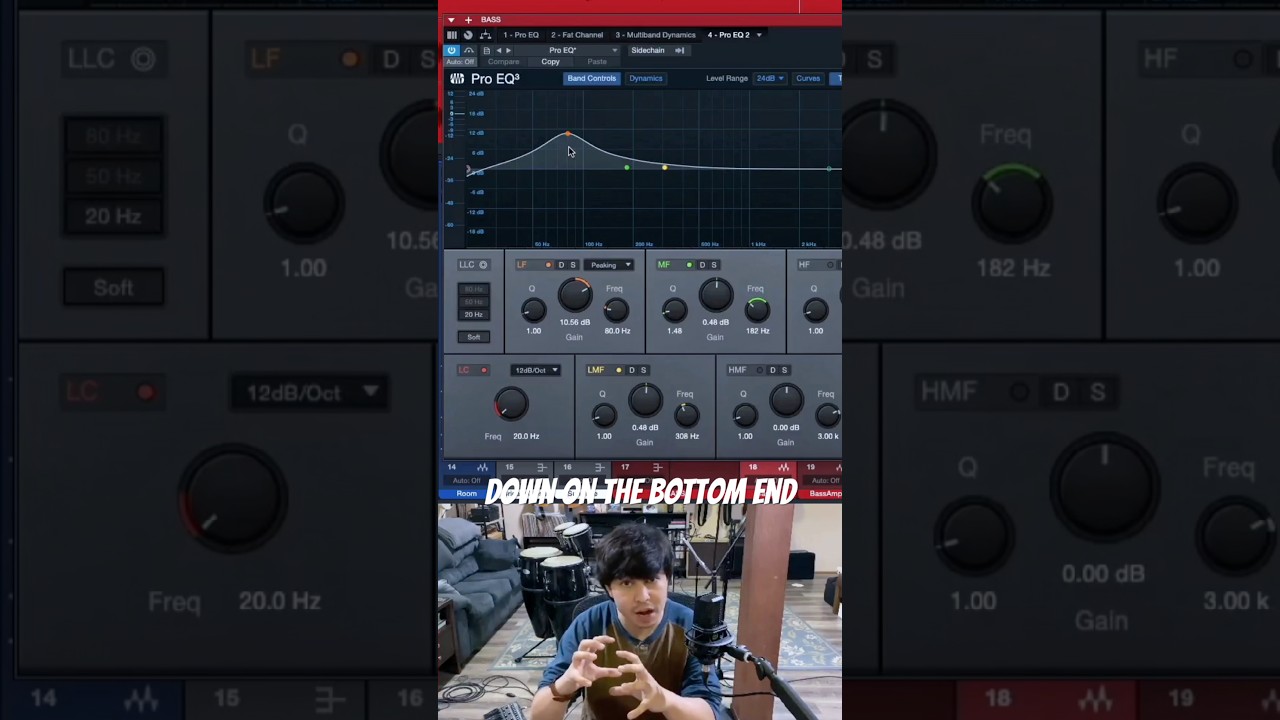This screenshot has width=1280, height=720.
Task: Click the sidechain input arrow icon
Action: [x=680, y=50]
